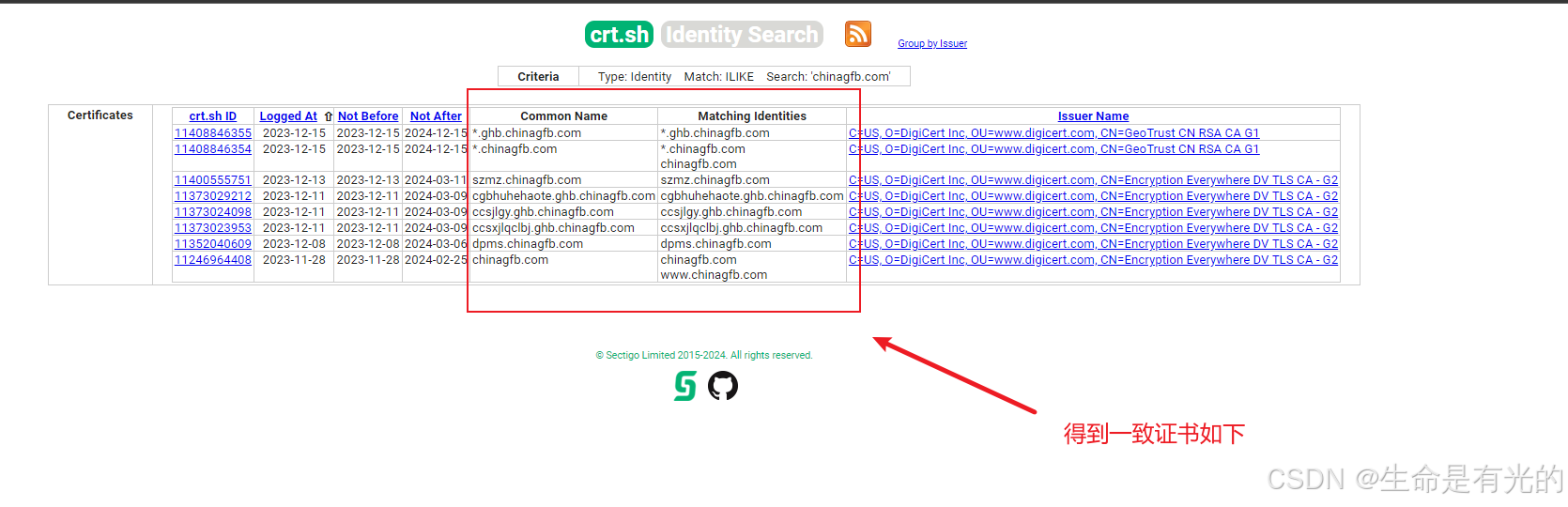Click the crt.sh logo
The width and height of the screenshot is (1568, 507).
(x=619, y=35)
